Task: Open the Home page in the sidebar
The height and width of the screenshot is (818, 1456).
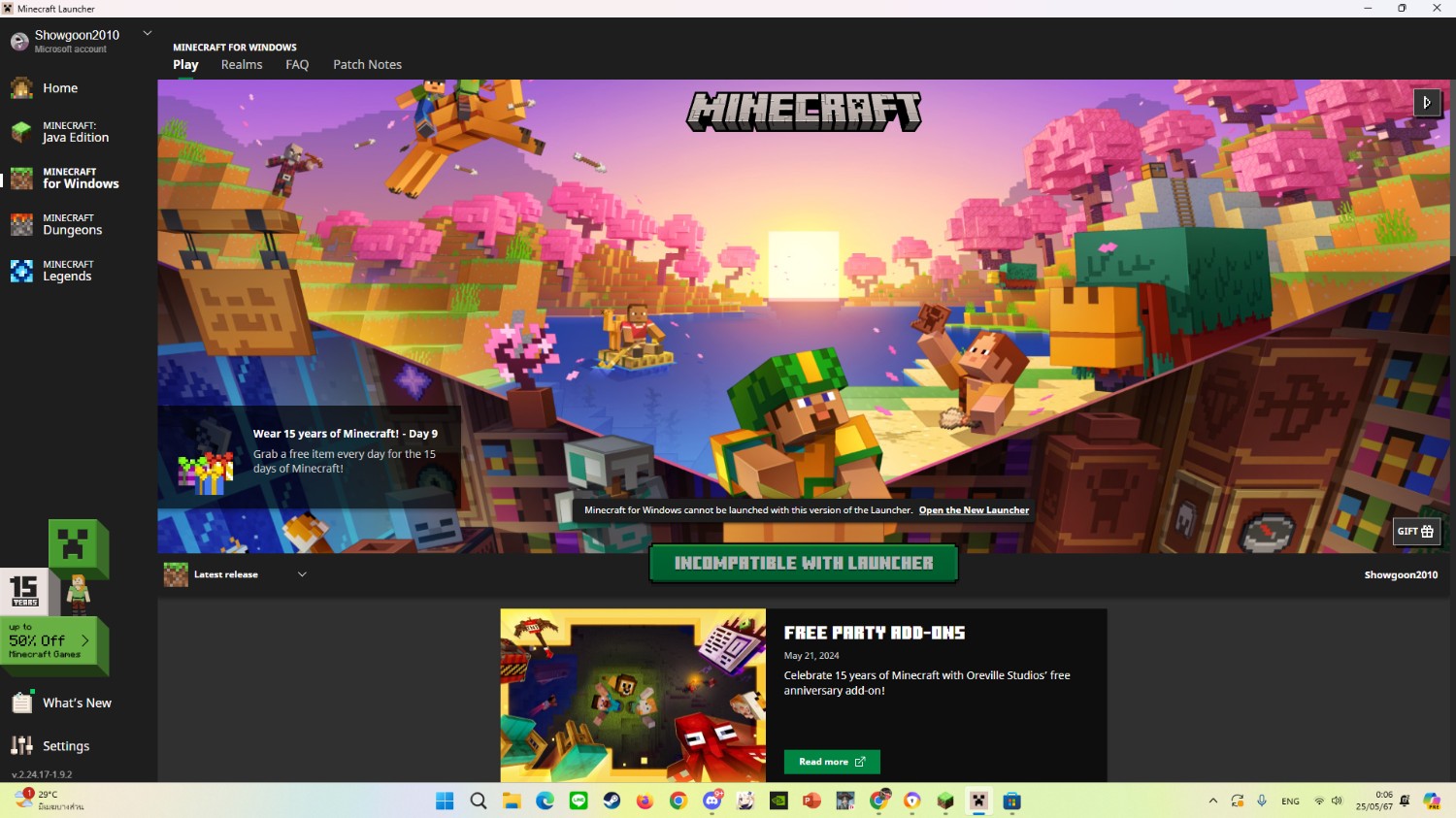Action: click(60, 88)
